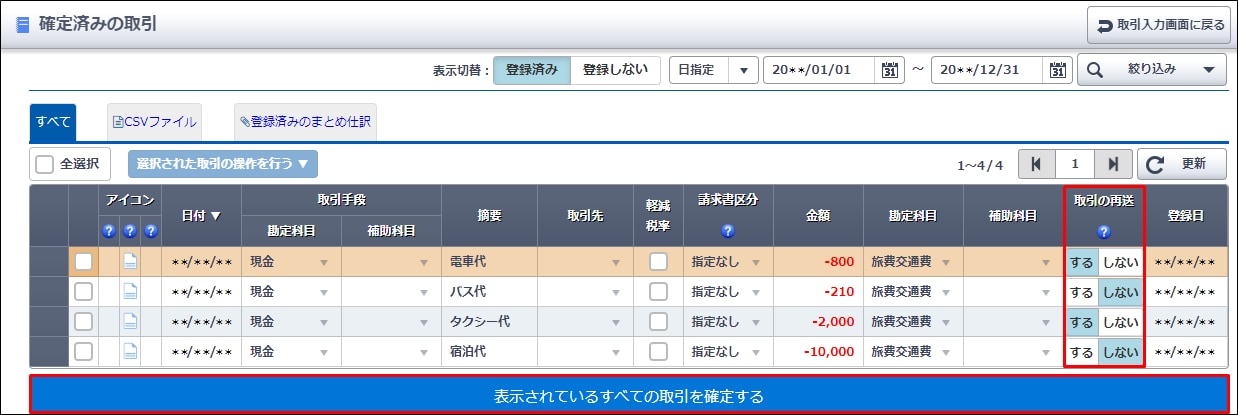Click the document icon in the 電車代 row
The height and width of the screenshot is (415, 1238).
(x=129, y=262)
